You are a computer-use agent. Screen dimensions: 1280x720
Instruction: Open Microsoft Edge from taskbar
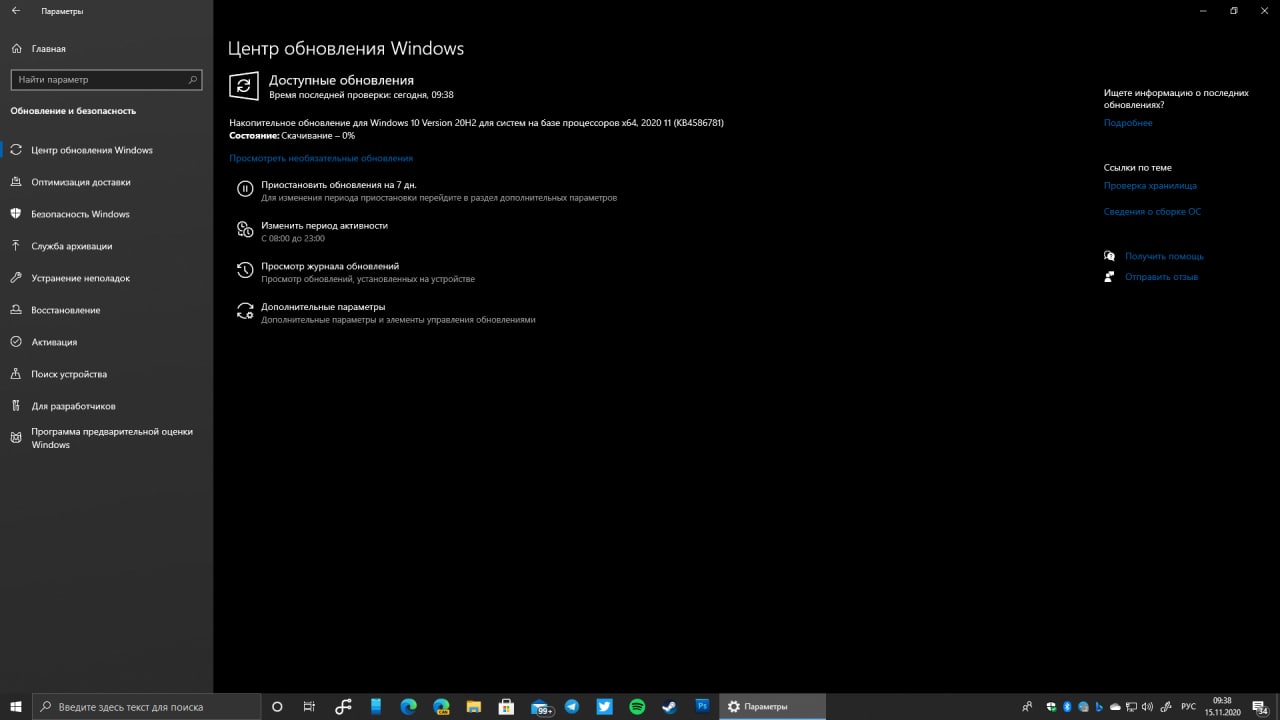[x=409, y=706]
